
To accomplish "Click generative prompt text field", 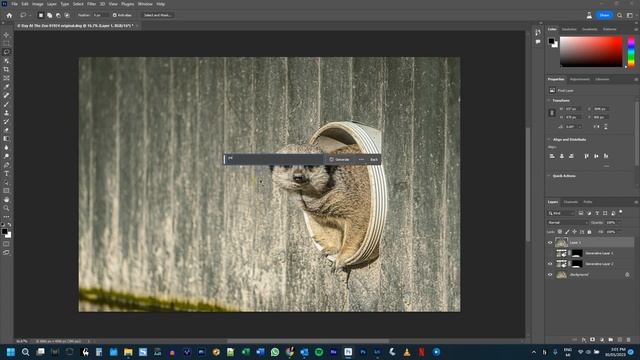I will [274, 159].
